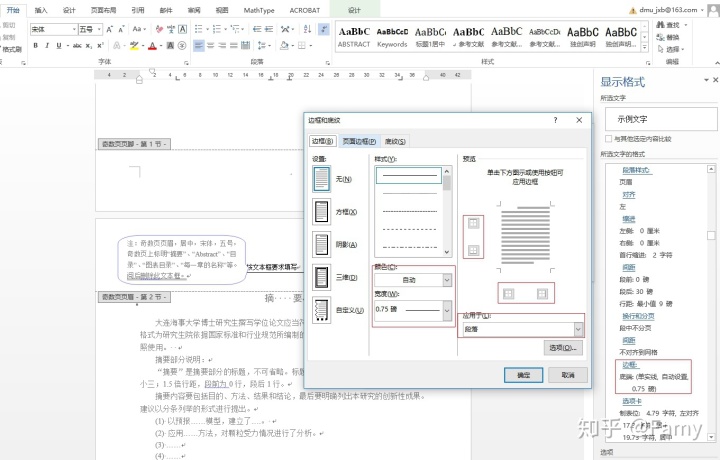Click paragraph shading bucket icon
The width and height of the screenshot is (720, 460).
coord(284,45)
